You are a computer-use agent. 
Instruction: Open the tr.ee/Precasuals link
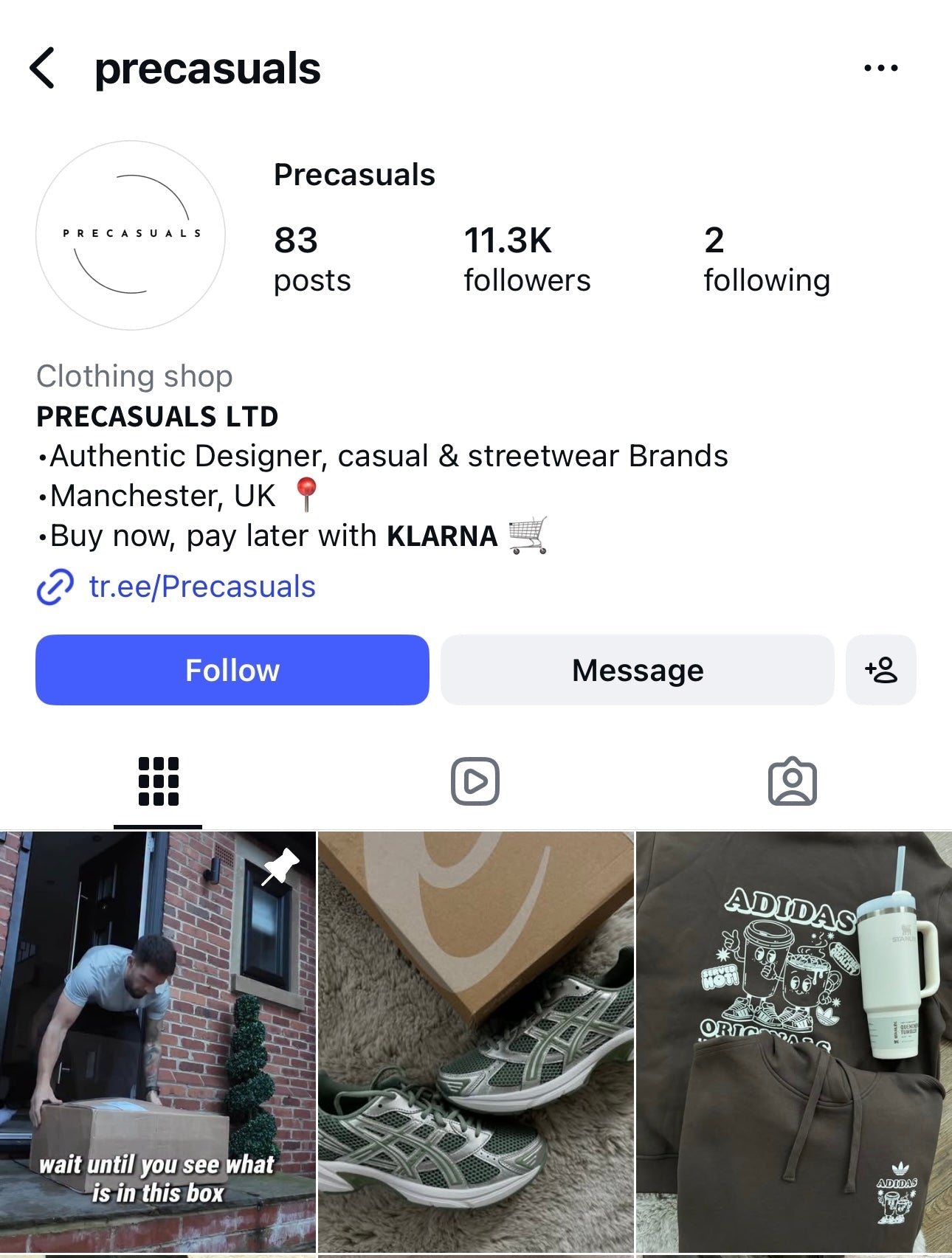202,587
